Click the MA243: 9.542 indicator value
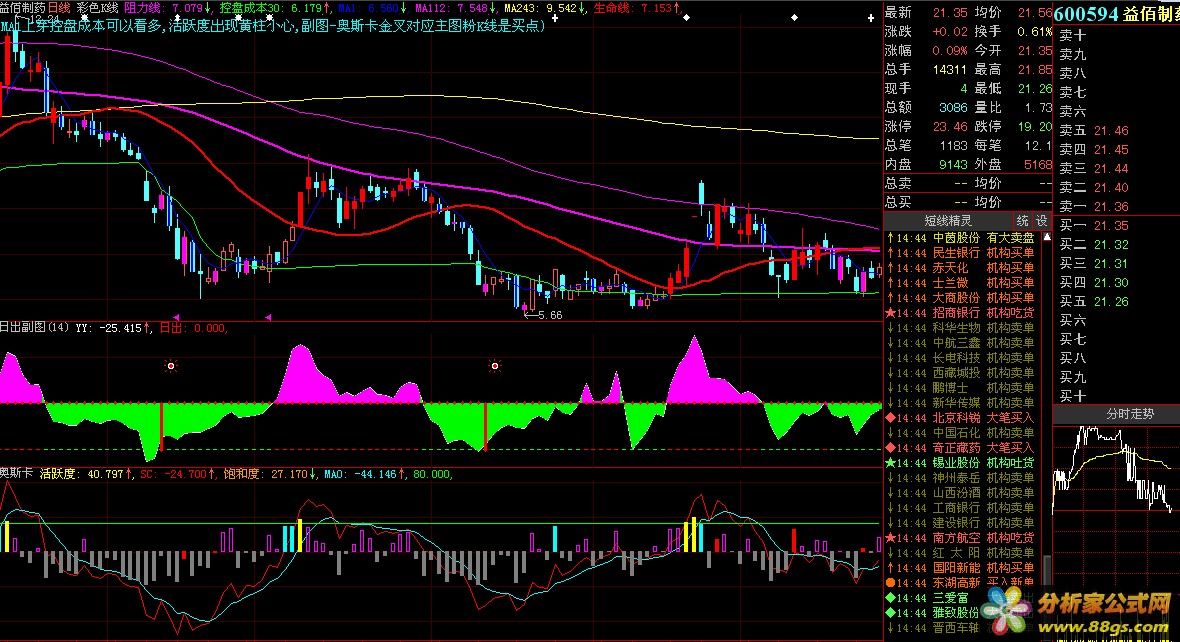Viewport: 1180px width, 642px height. (x=545, y=8)
